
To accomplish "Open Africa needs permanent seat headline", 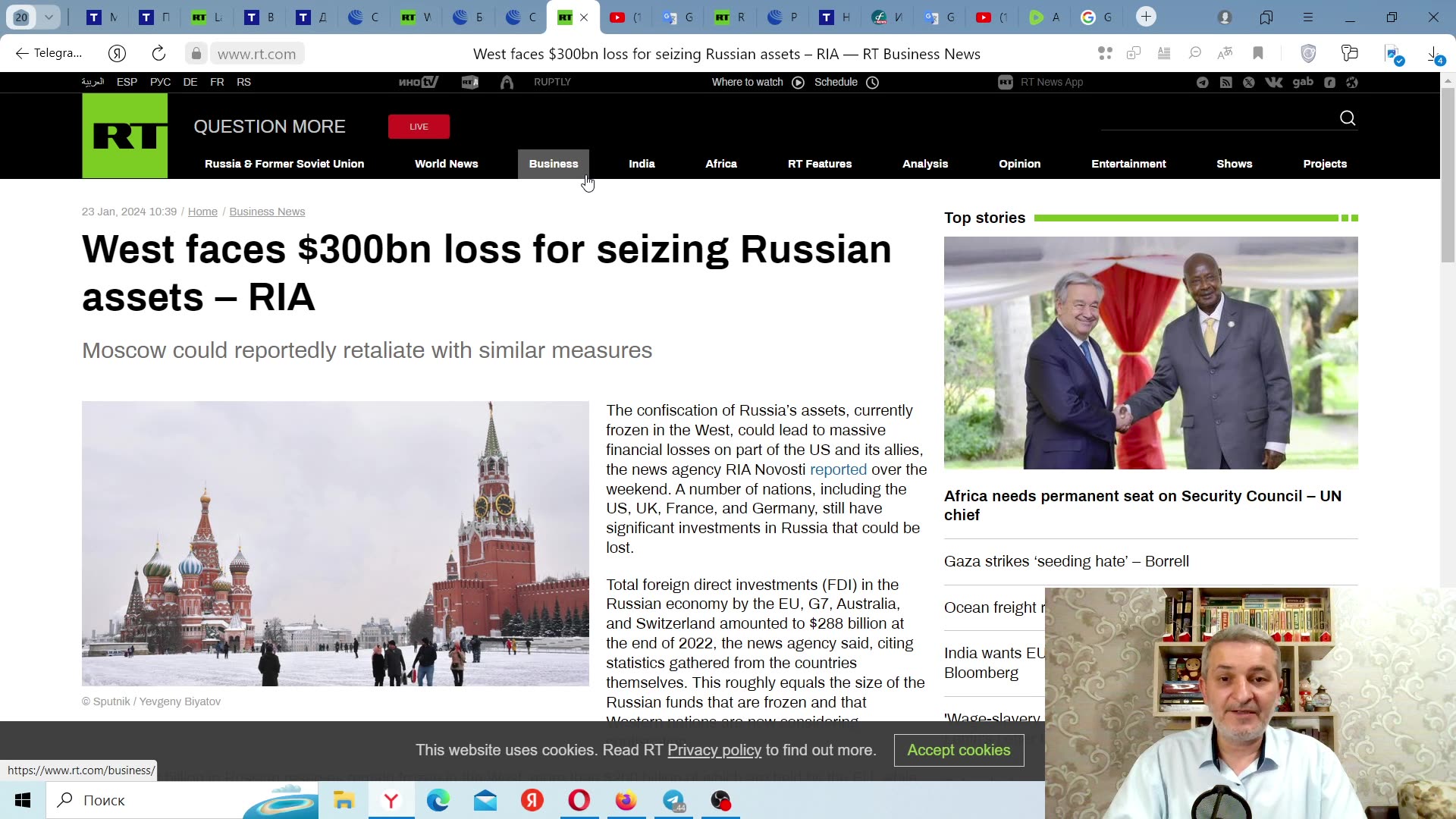I will pos(1143,505).
